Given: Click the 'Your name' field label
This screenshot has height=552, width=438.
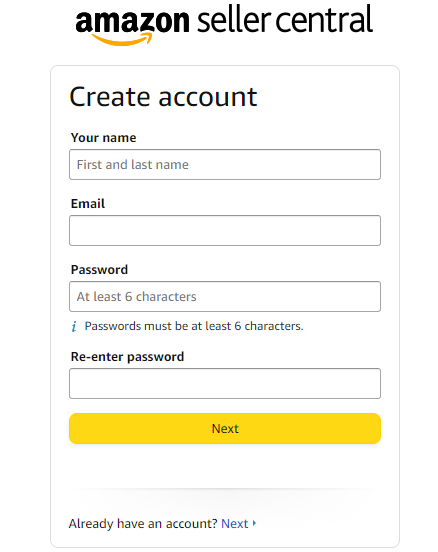Looking at the screenshot, I should point(104,138).
